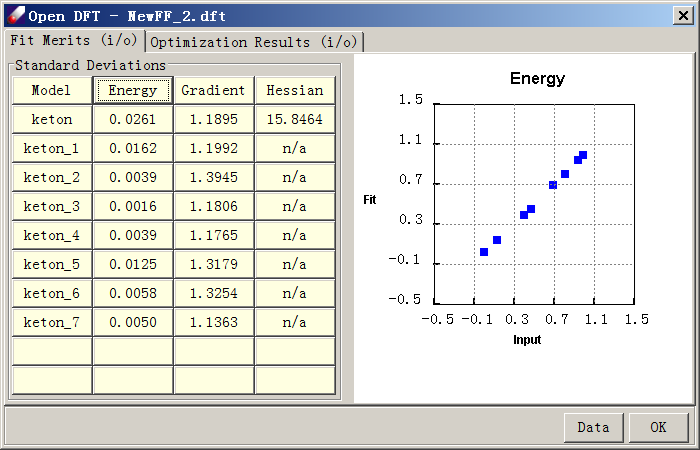Click energy value 0.0125 for keton_5
Image resolution: width=700 pixels, height=450 pixels.
tap(133, 264)
